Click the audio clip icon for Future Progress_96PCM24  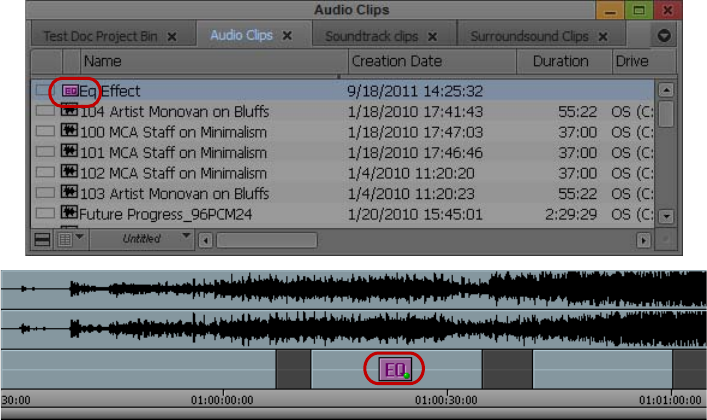pos(69,212)
